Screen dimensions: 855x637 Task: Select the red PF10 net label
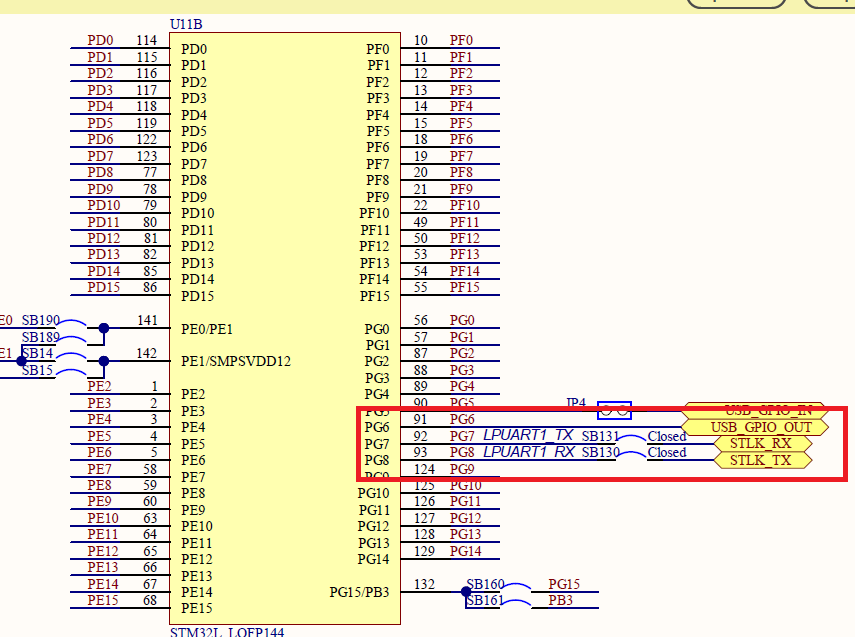(x=465, y=206)
